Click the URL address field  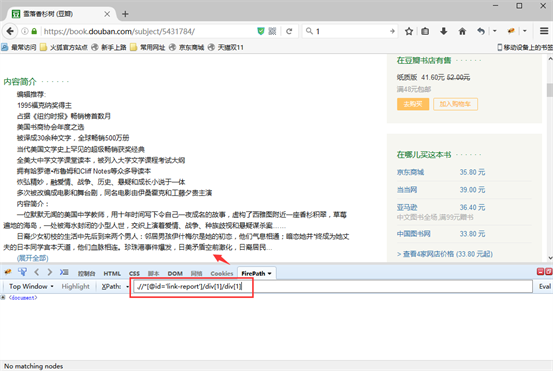click(148, 31)
